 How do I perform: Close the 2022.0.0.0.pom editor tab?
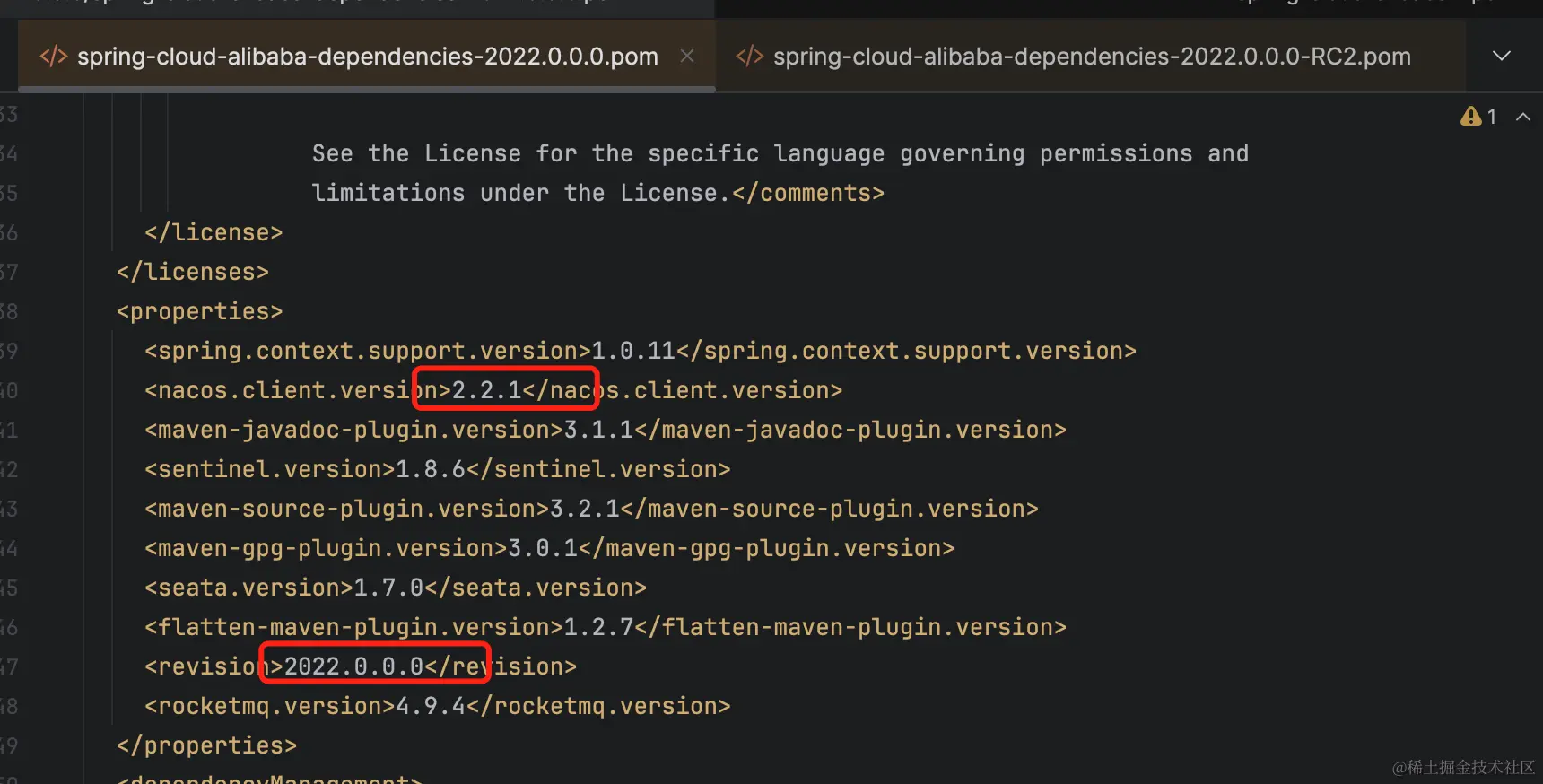coord(687,56)
